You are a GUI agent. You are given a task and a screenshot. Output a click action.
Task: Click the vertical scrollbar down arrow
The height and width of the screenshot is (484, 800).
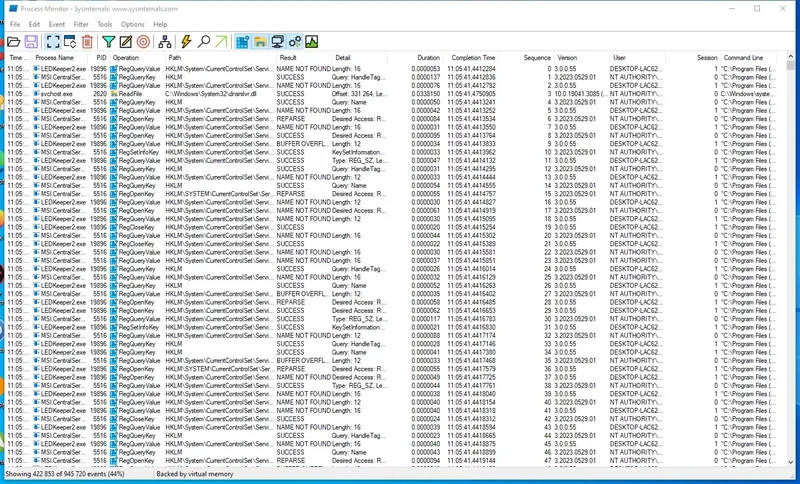point(790,461)
